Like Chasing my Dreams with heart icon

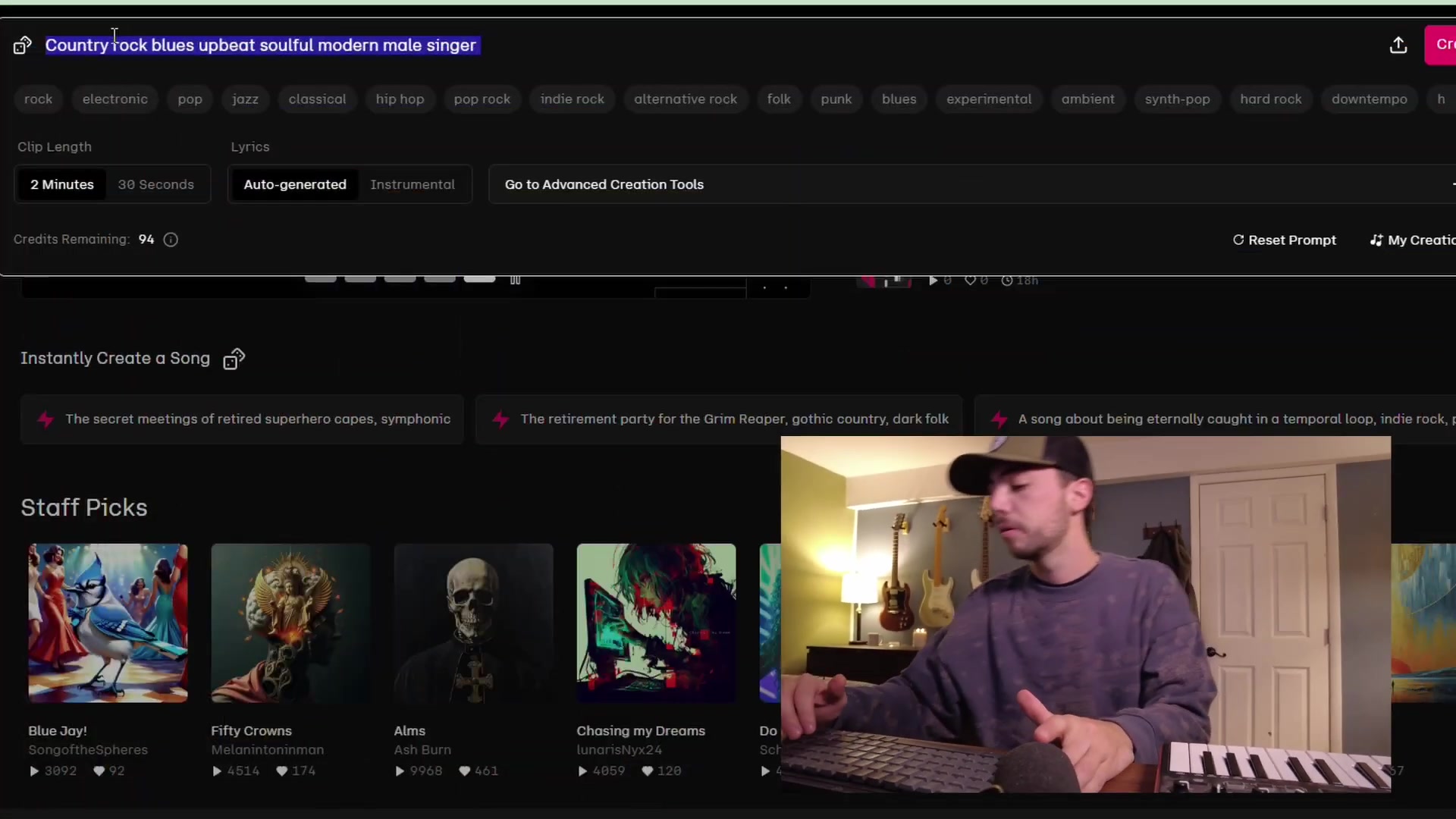647,771
